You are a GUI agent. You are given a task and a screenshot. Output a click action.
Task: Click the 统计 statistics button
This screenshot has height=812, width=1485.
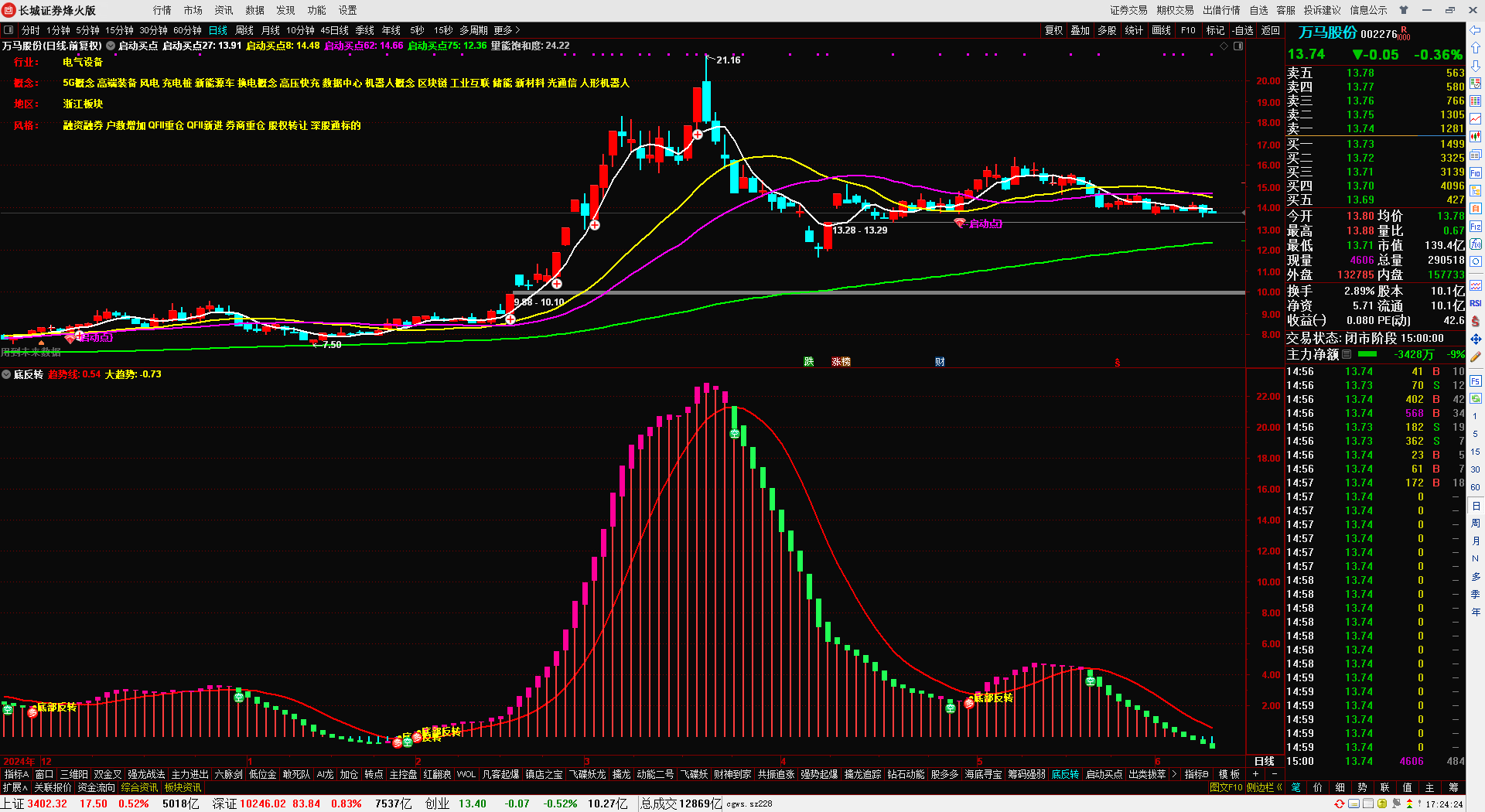1134,30
